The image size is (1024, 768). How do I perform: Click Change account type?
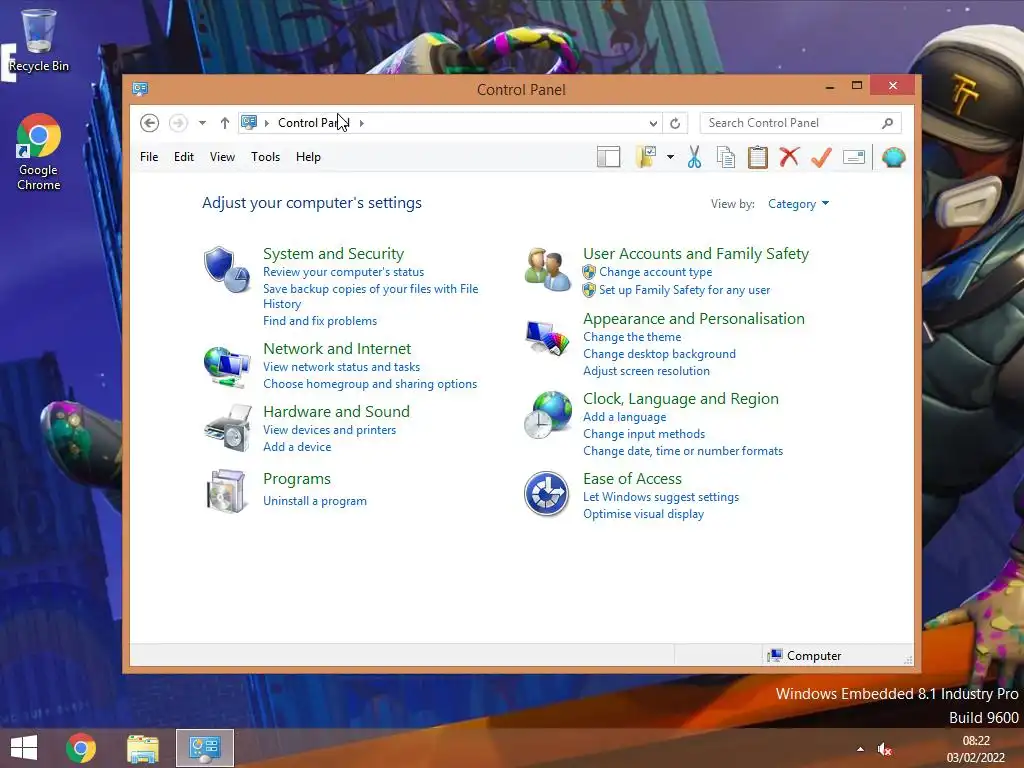[x=656, y=272]
